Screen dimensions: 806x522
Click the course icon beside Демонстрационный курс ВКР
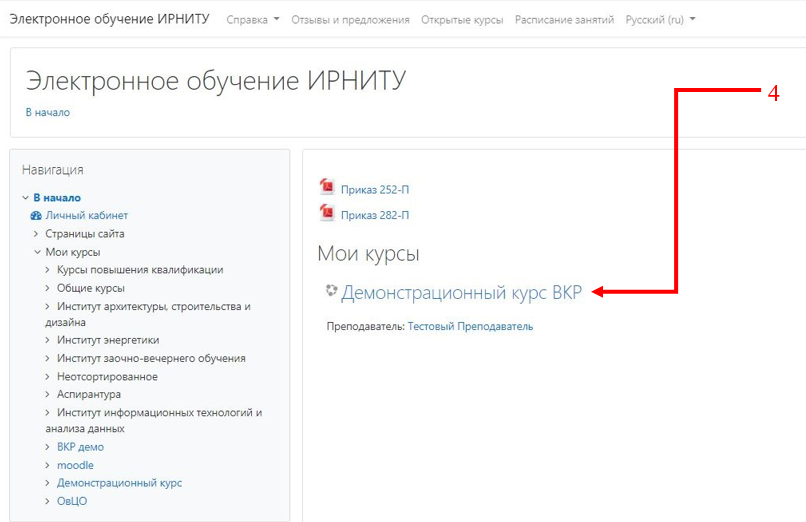(x=332, y=291)
